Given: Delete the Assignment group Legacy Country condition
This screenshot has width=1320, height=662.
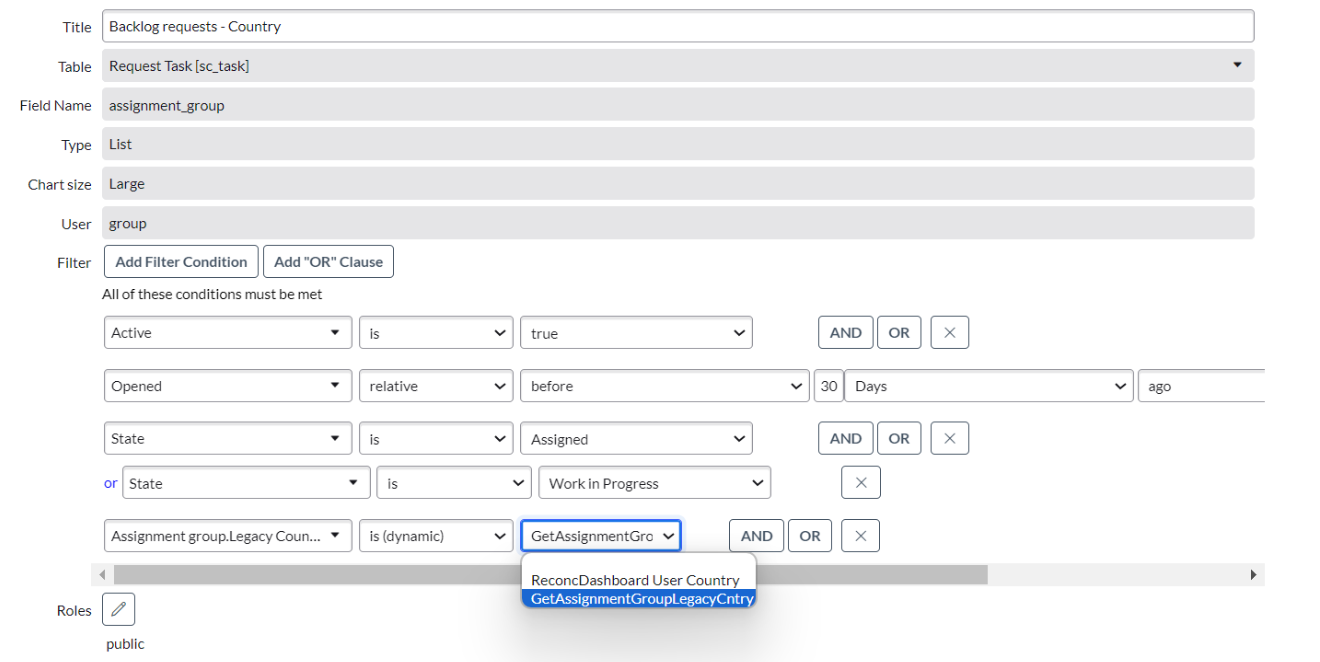Looking at the screenshot, I should 861,536.
